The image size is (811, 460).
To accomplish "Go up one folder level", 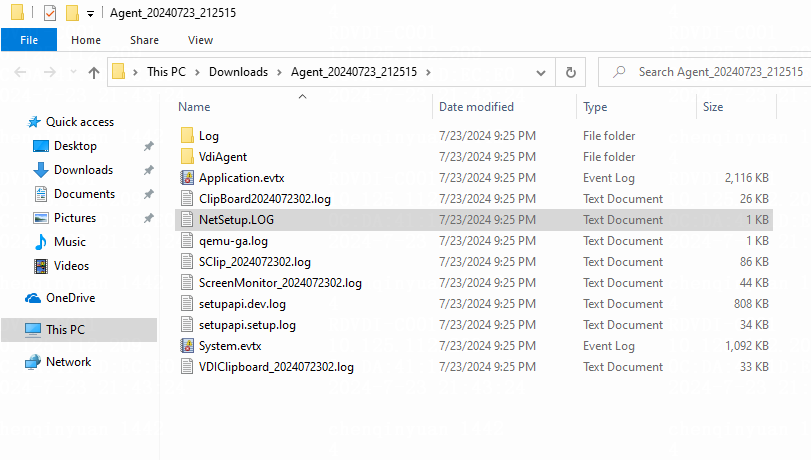I will (x=94, y=72).
